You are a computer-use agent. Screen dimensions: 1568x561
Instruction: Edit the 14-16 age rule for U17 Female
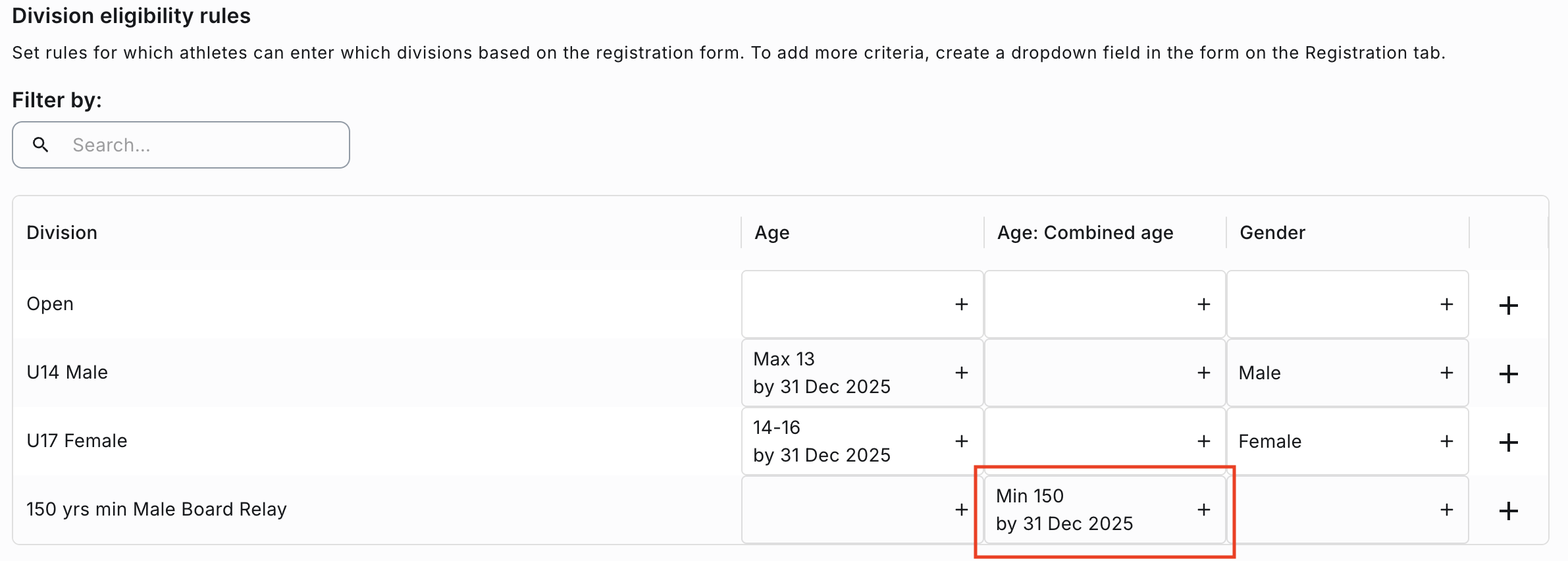(x=823, y=441)
